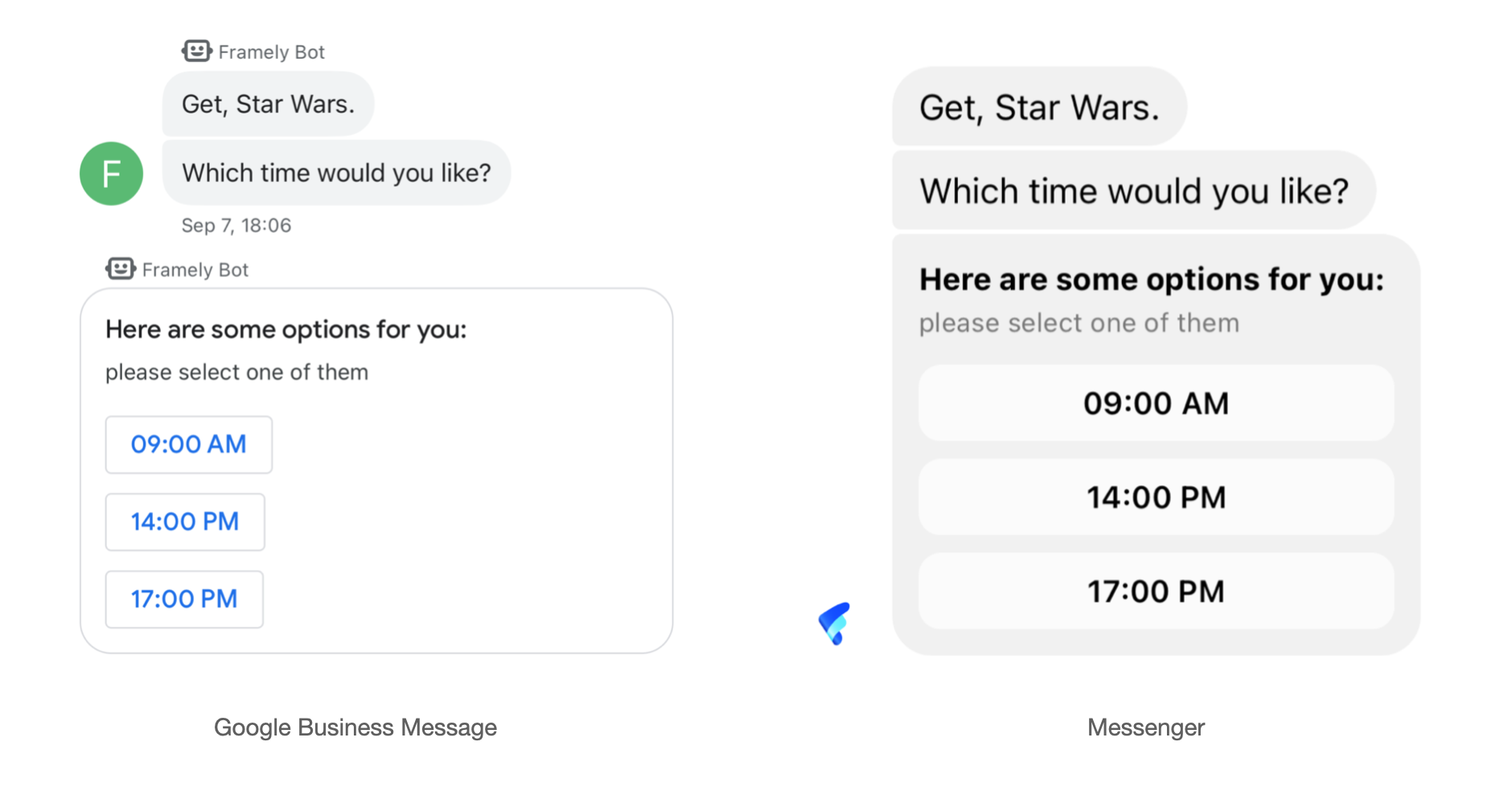Choose the blue 17:00 PM option button
The image size is (1512, 787).
pos(184,599)
